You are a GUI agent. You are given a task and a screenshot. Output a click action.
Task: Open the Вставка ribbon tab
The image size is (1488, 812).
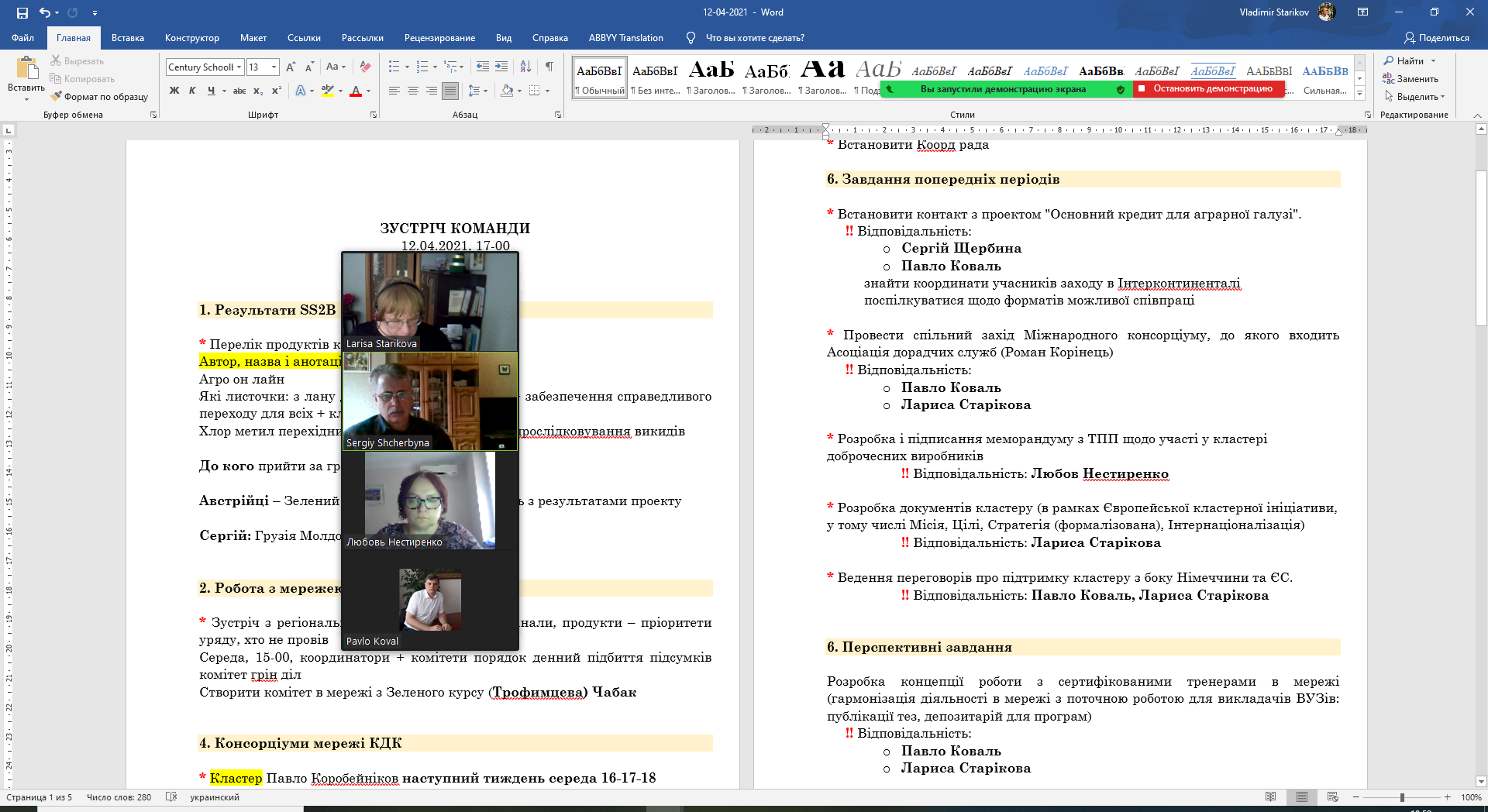128,37
